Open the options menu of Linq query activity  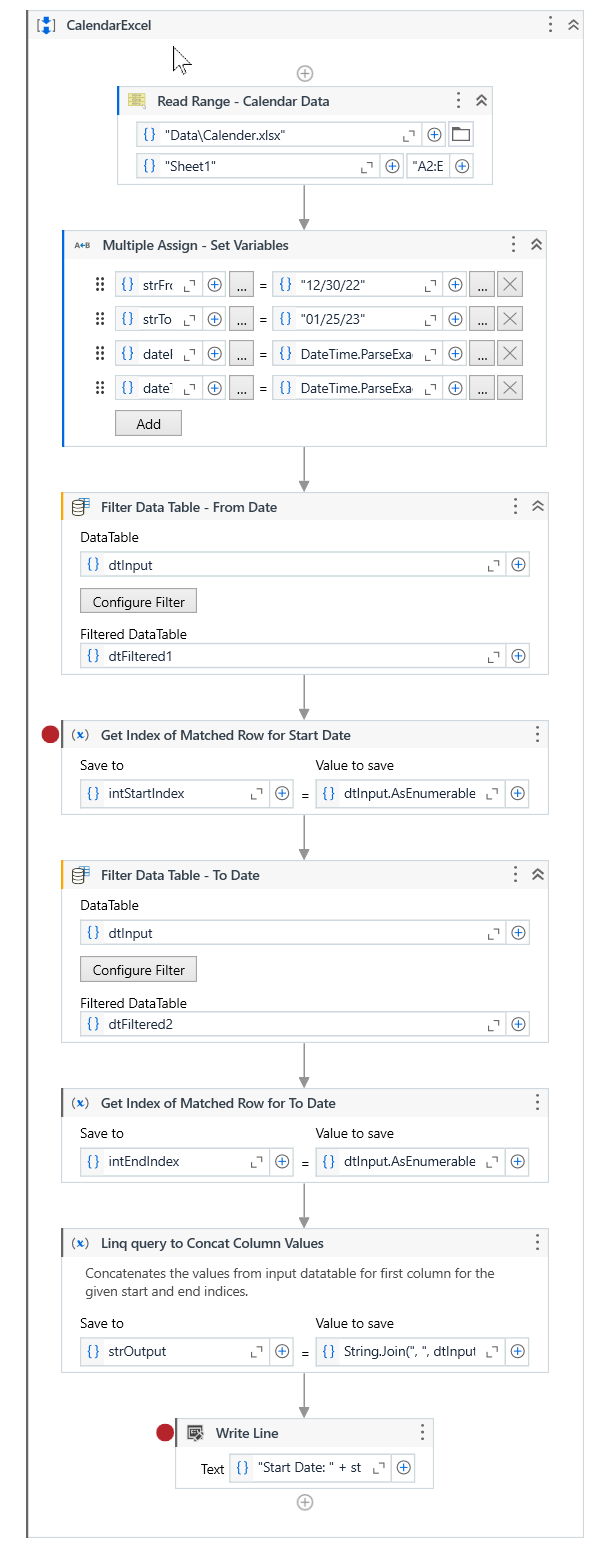tap(537, 1243)
